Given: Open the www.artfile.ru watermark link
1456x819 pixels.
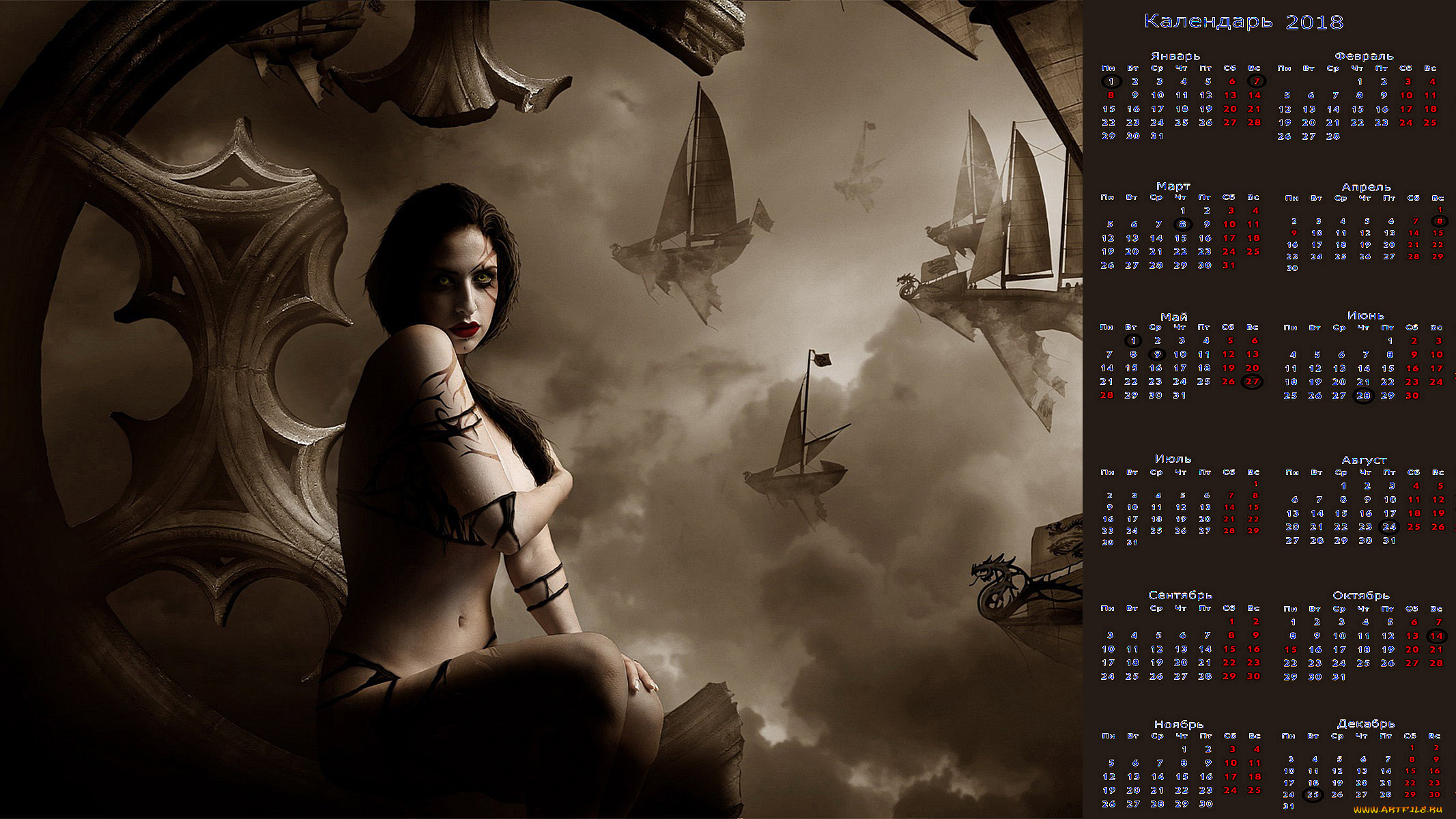Looking at the screenshot, I should click(x=1398, y=809).
